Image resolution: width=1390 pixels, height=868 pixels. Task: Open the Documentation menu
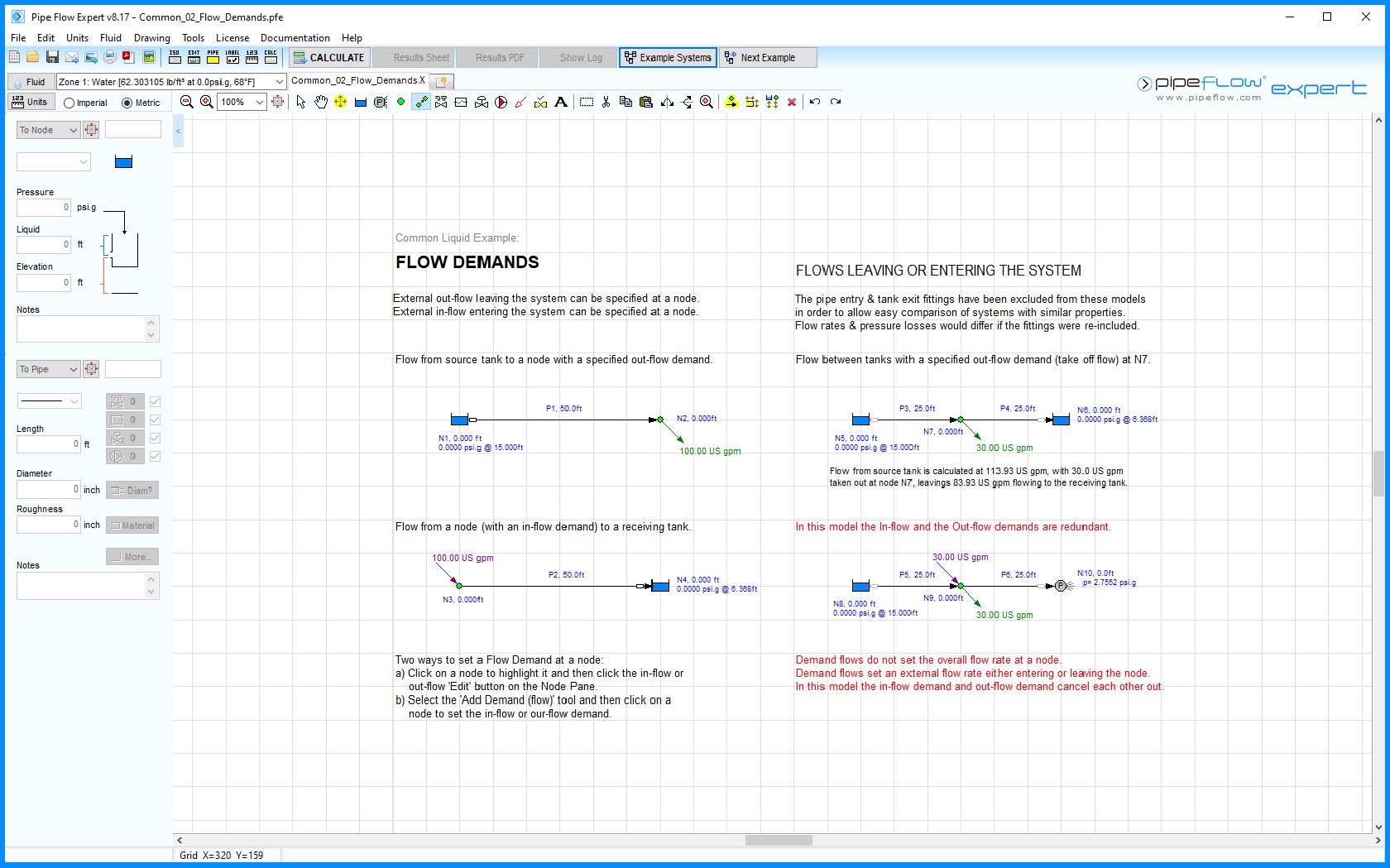[x=295, y=37]
